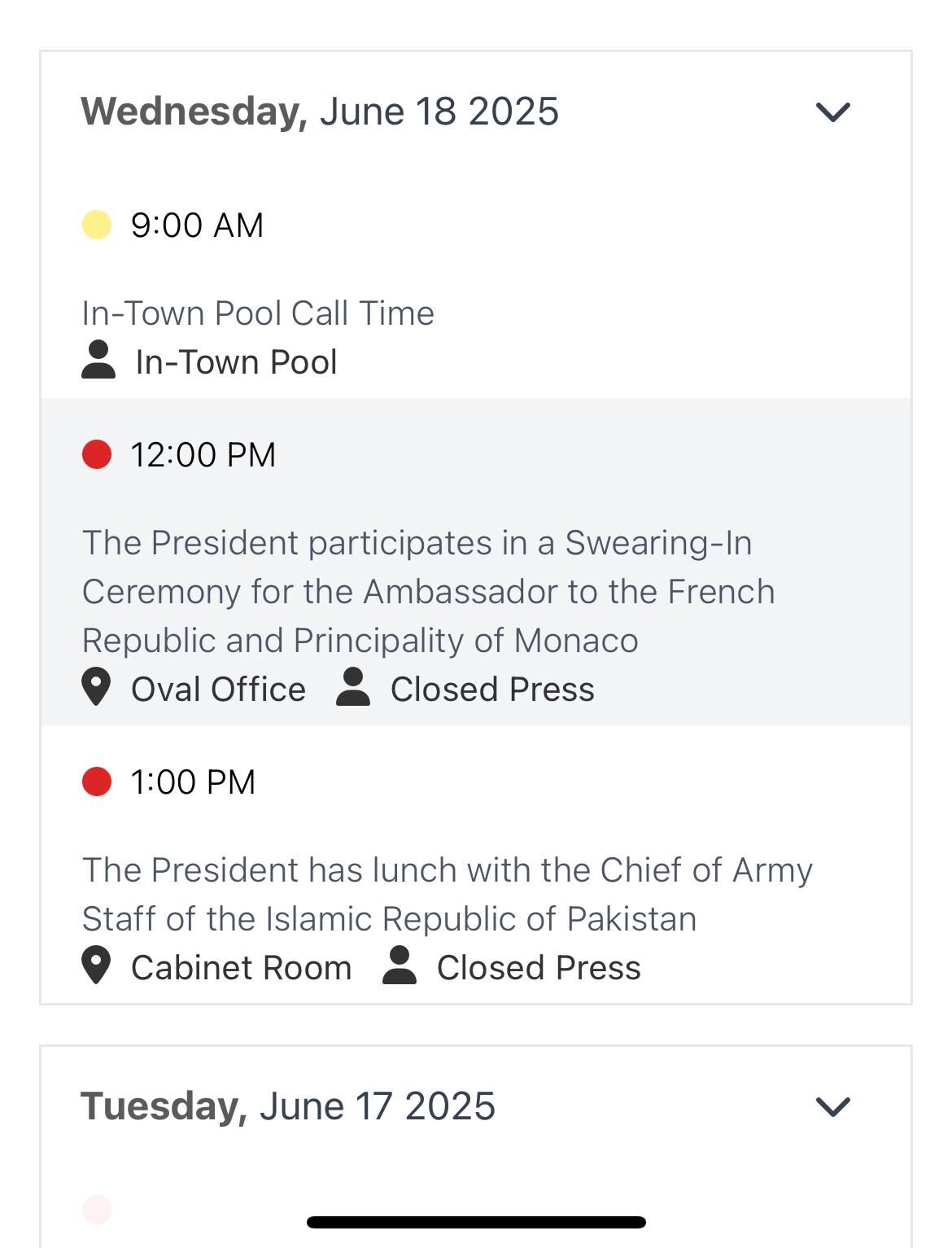Tap the Wednesday, June 18 2025 heading

click(320, 112)
